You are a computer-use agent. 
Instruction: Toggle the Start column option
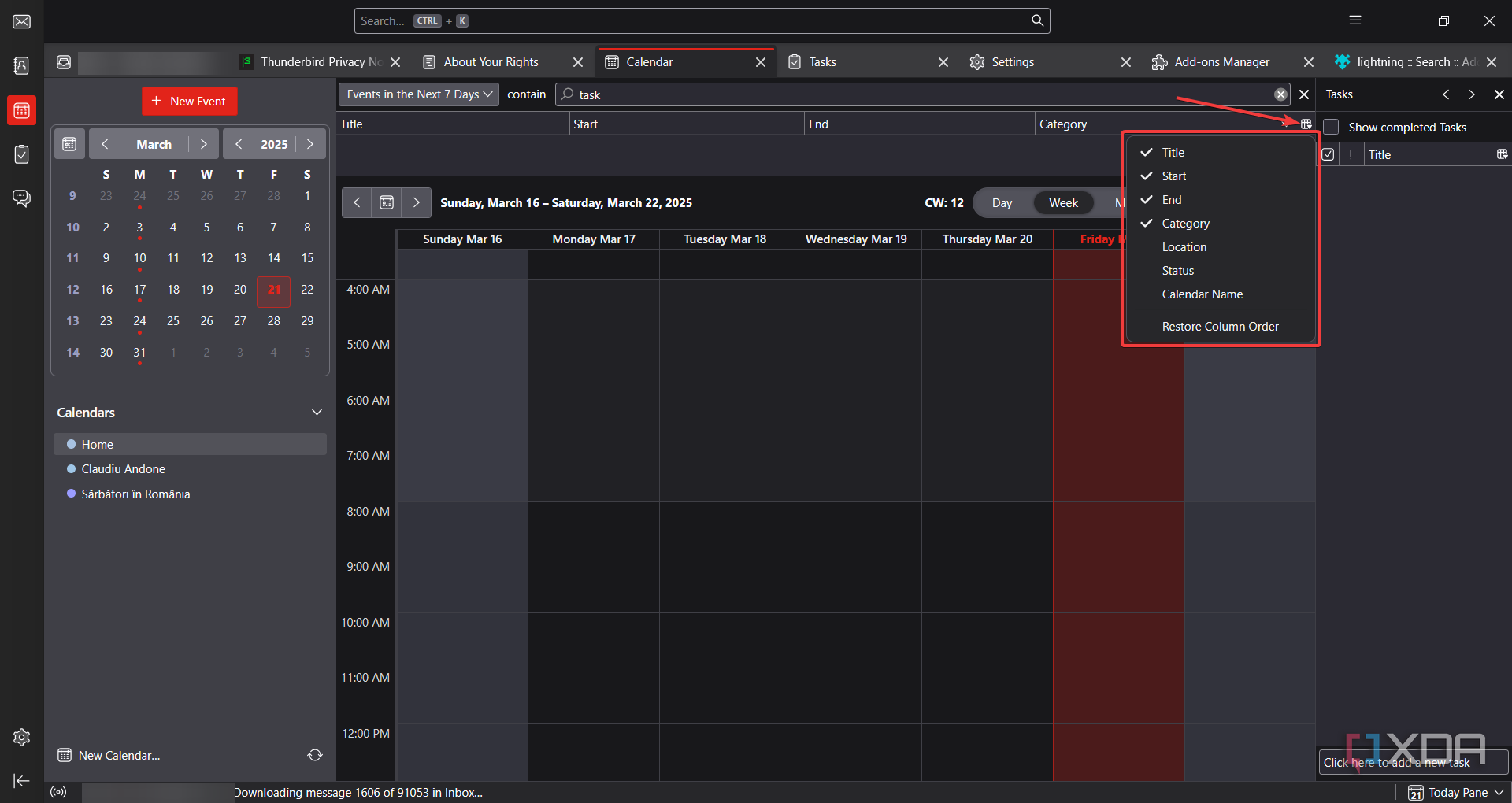pyautogui.click(x=1221, y=176)
